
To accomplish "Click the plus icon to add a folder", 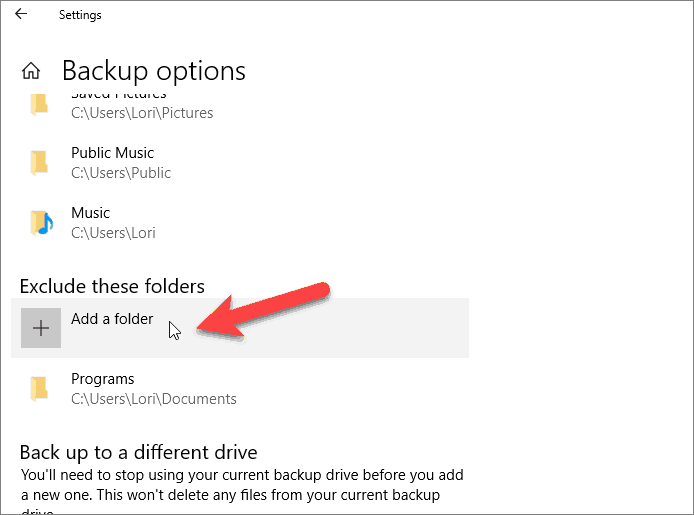I will pos(41,328).
